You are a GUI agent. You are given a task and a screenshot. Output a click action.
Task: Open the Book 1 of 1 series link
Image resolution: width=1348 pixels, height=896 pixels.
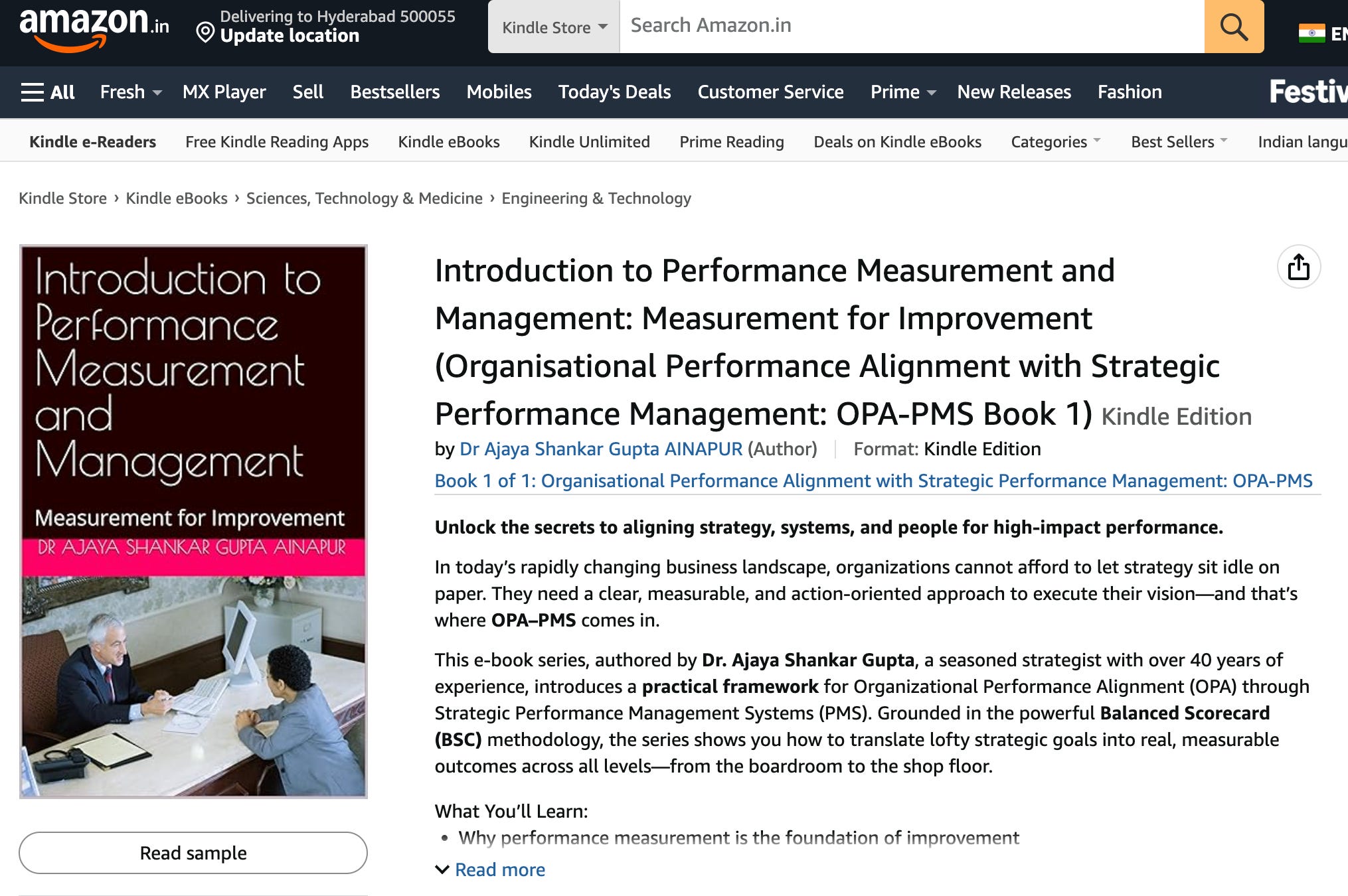pyautogui.click(x=873, y=481)
